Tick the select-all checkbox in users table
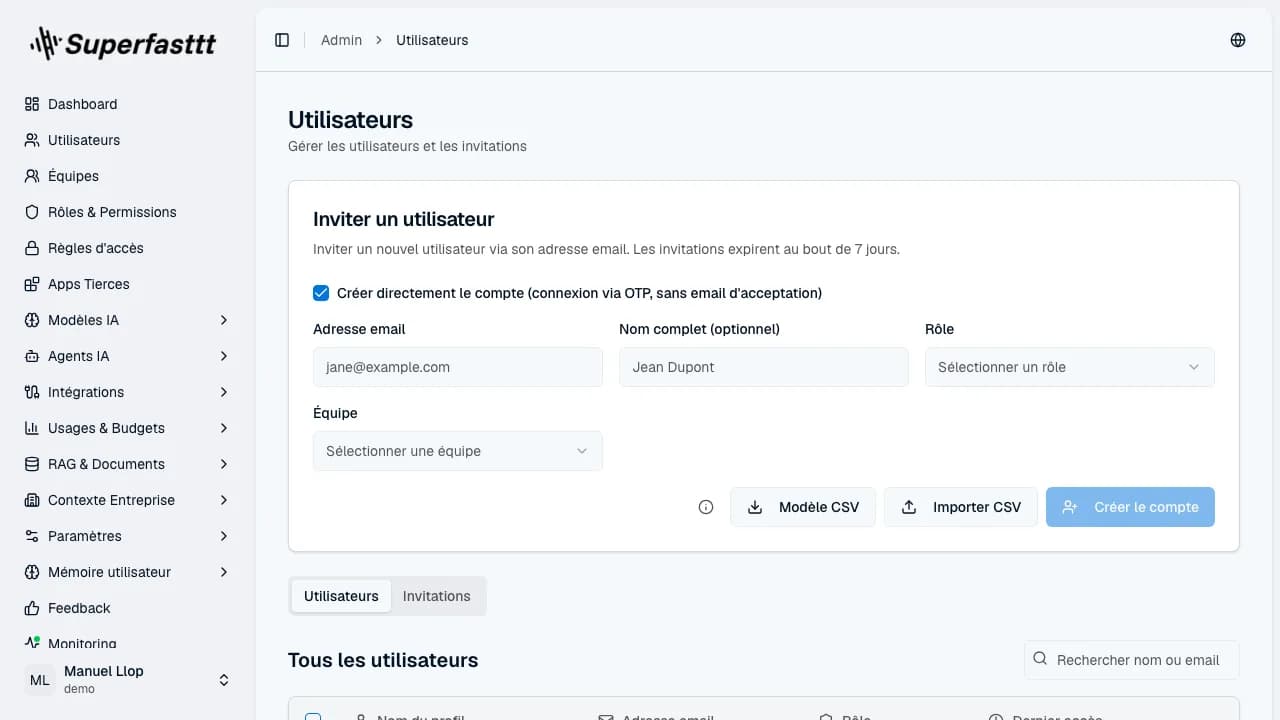Viewport: 1280px width, 720px height. 313,717
